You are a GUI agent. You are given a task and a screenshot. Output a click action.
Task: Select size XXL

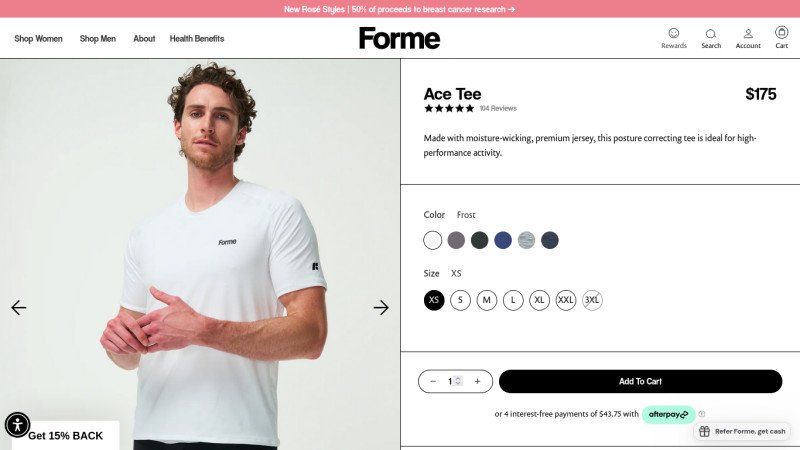coord(565,300)
